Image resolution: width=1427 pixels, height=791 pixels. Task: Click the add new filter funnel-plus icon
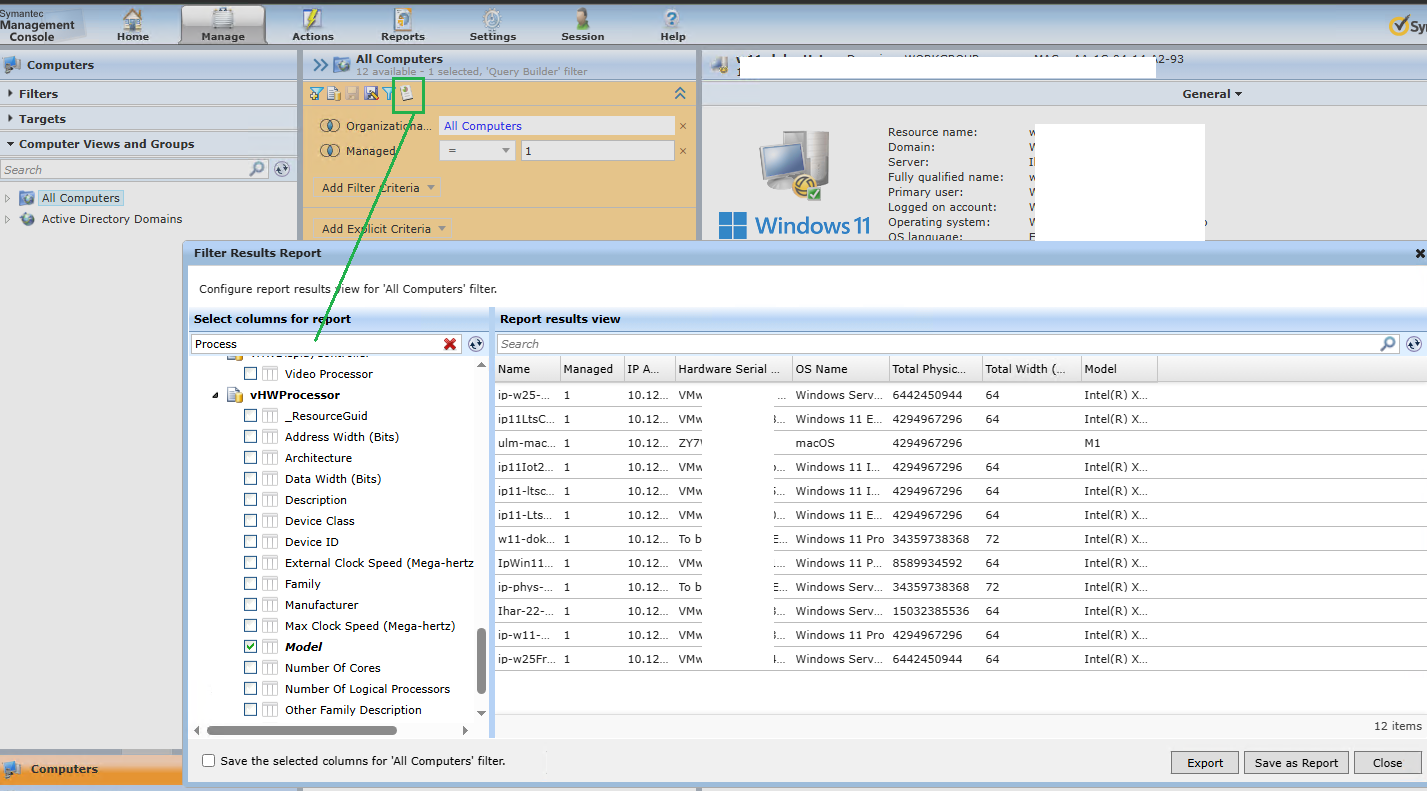coord(316,93)
